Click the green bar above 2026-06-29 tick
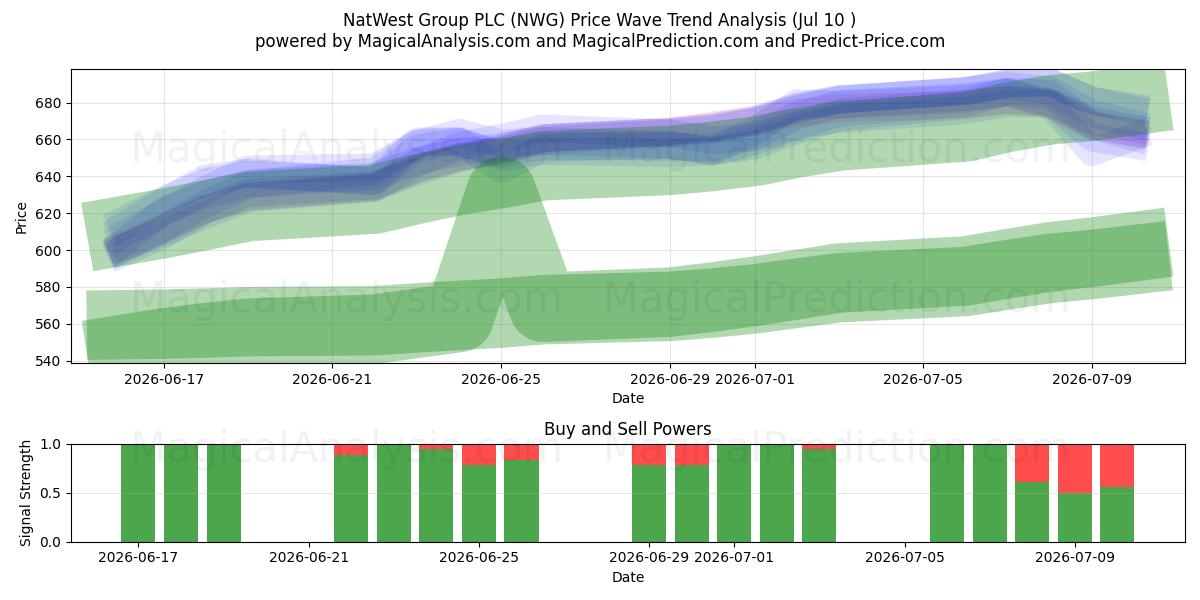 point(649,503)
